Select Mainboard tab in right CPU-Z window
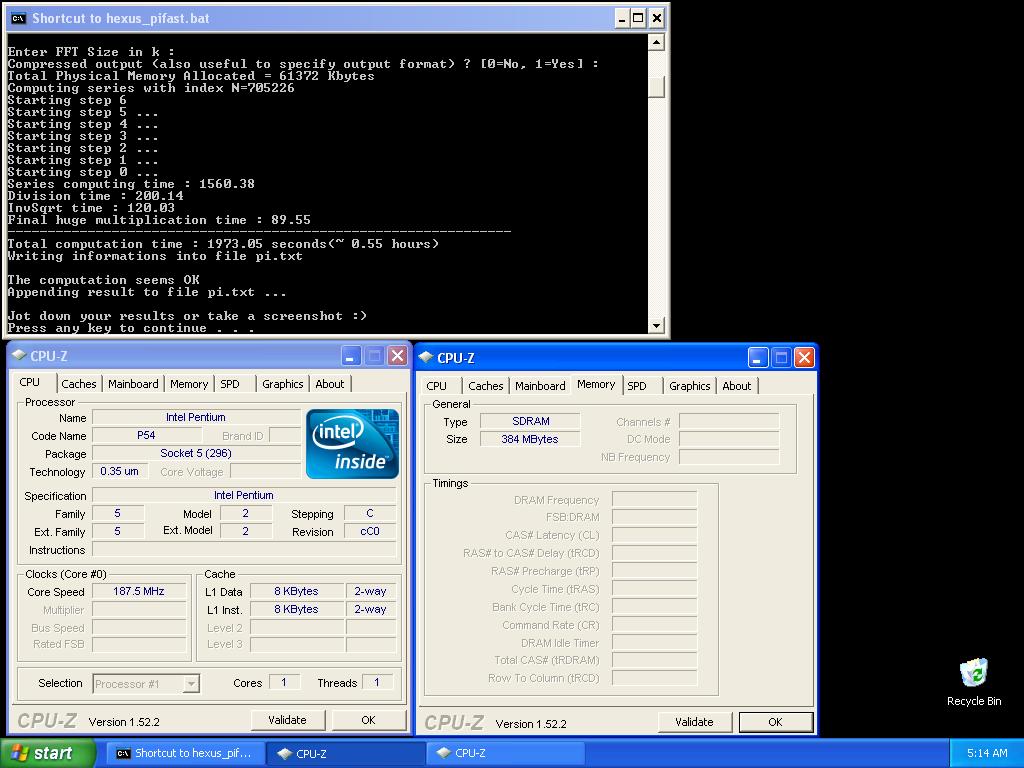 point(540,386)
